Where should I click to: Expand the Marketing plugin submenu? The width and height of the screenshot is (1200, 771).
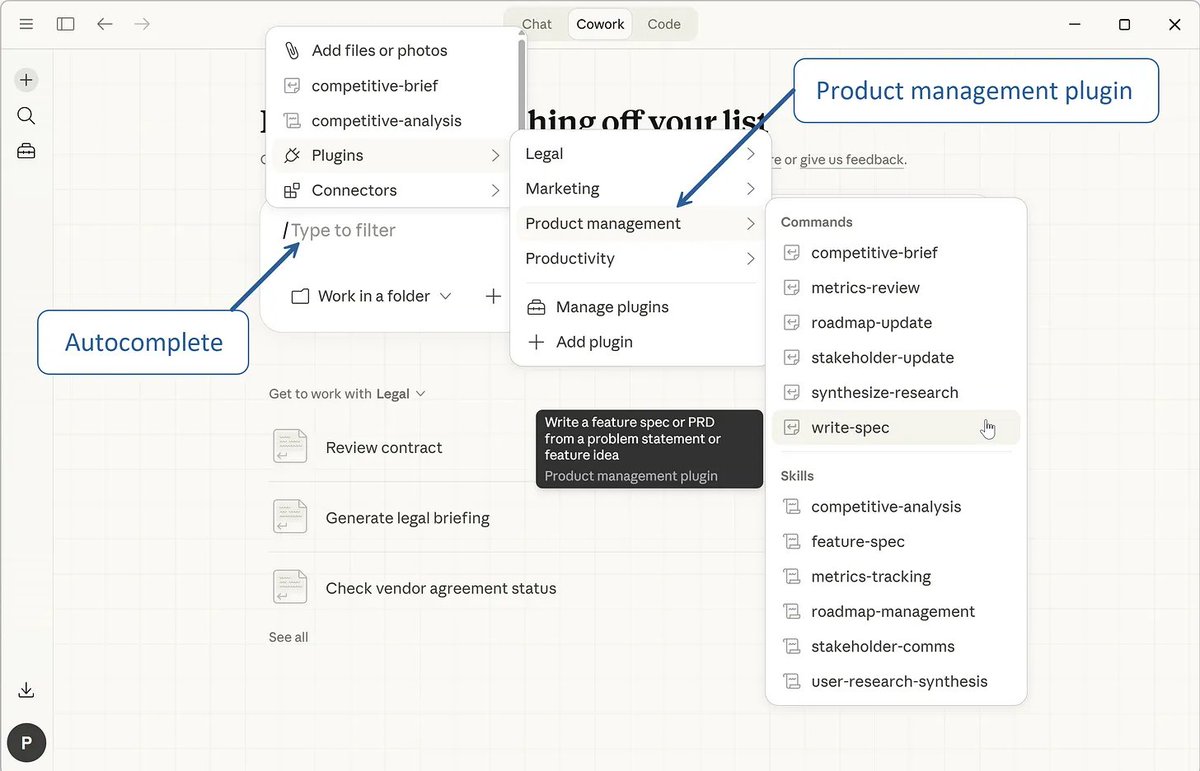coord(640,189)
